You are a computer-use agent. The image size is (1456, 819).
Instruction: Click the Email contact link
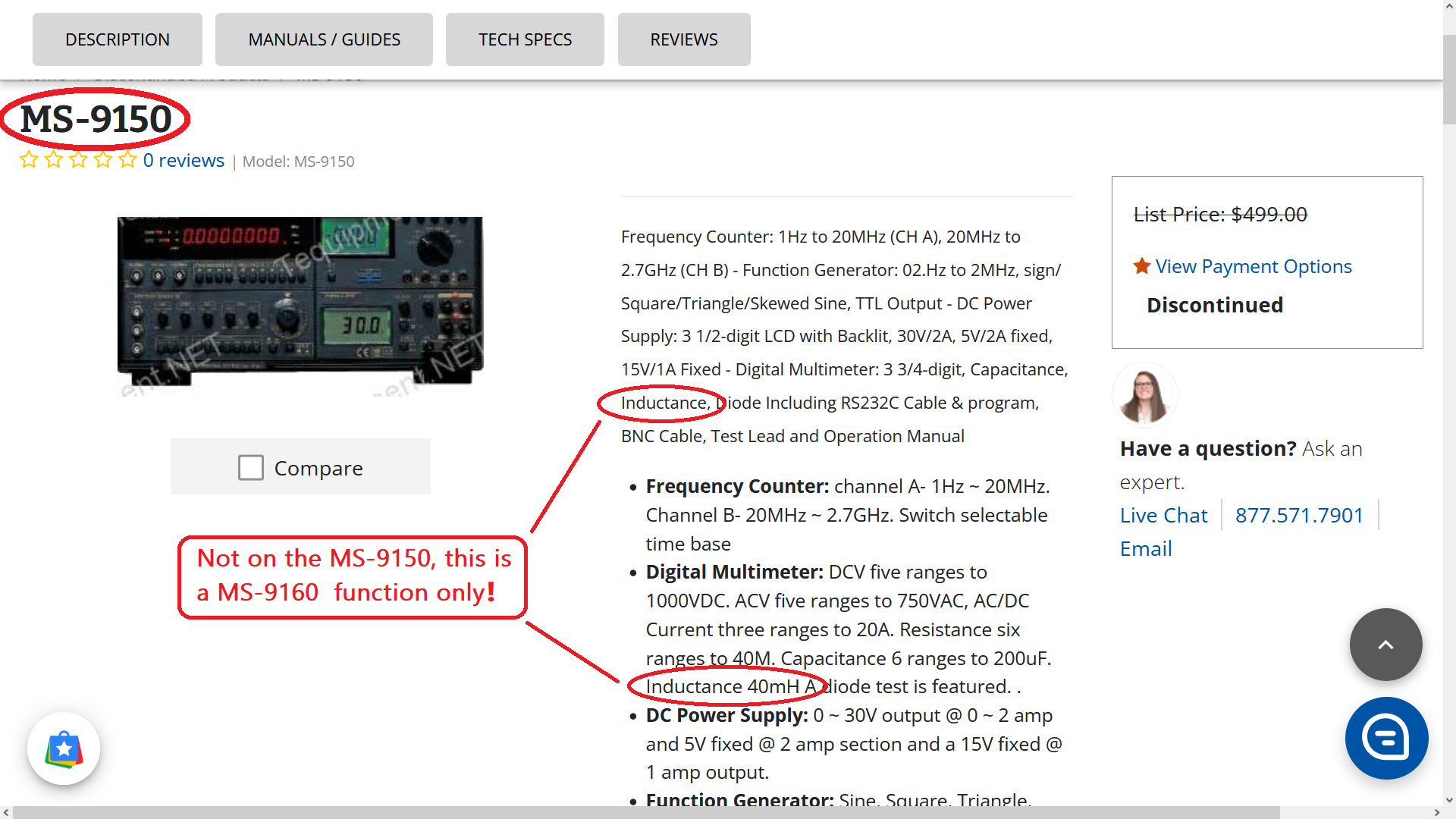[1146, 549]
